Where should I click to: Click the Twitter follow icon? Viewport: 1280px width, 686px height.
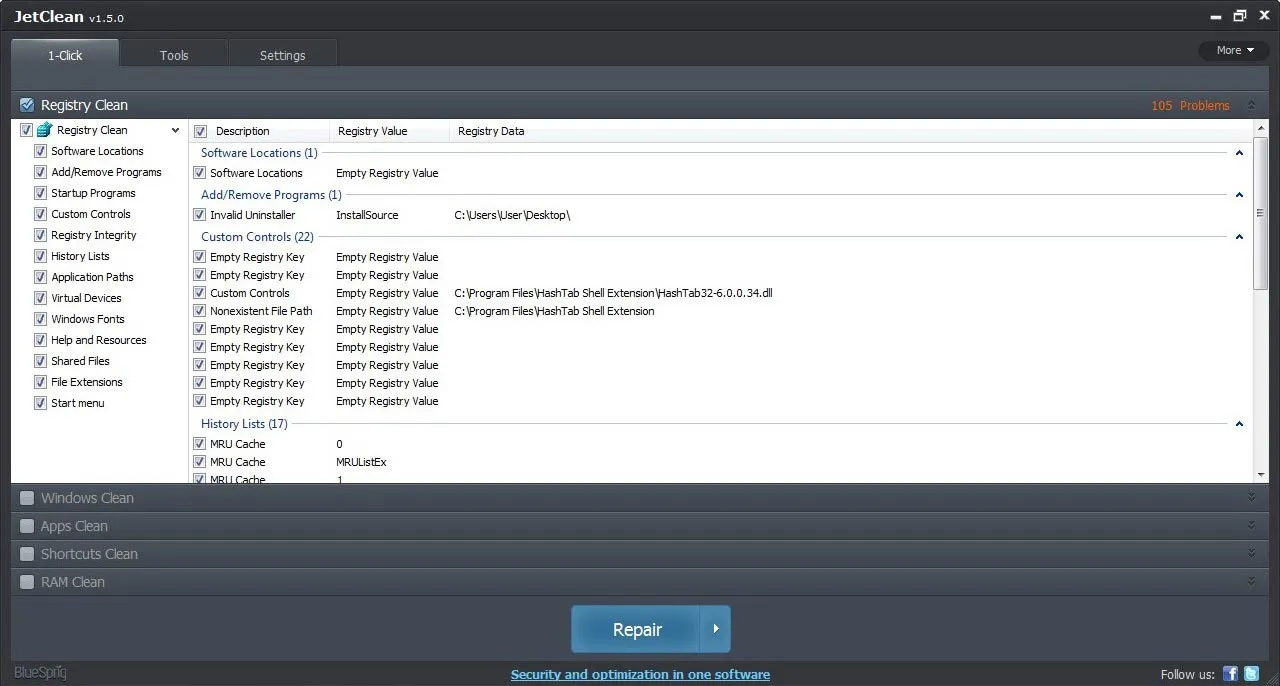(x=1252, y=673)
